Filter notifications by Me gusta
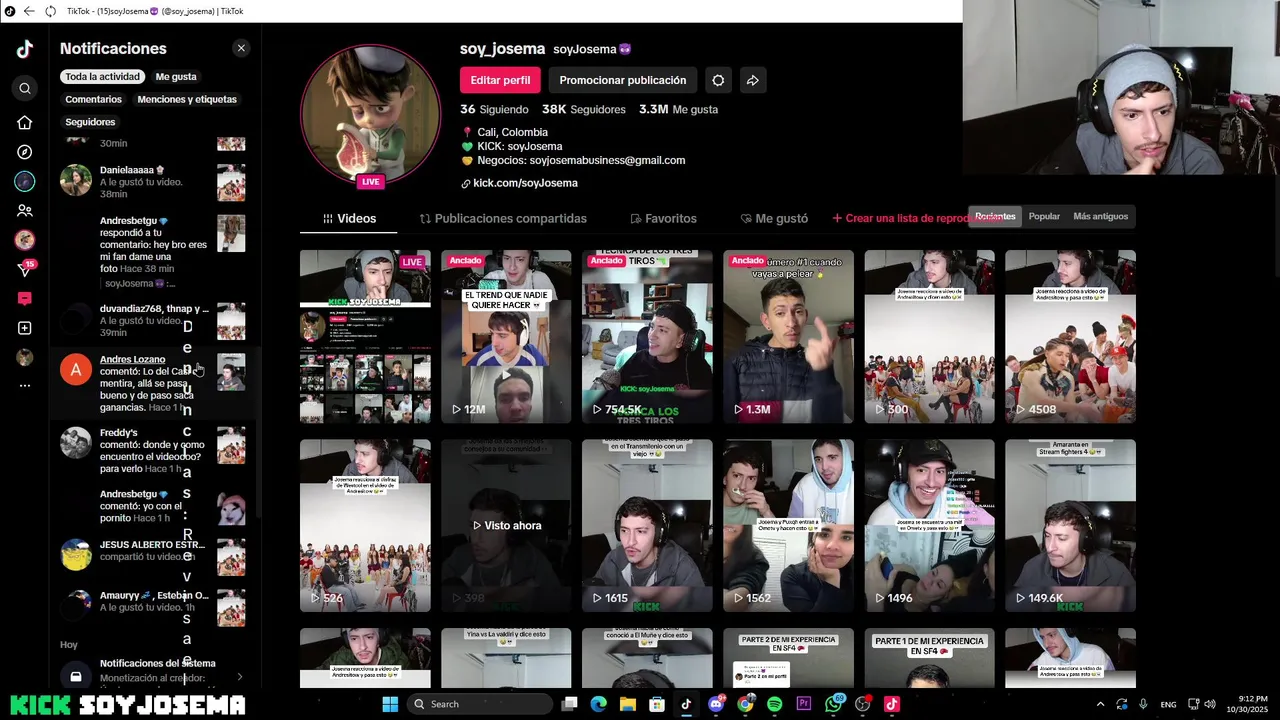The height and width of the screenshot is (720, 1280). tap(176, 77)
